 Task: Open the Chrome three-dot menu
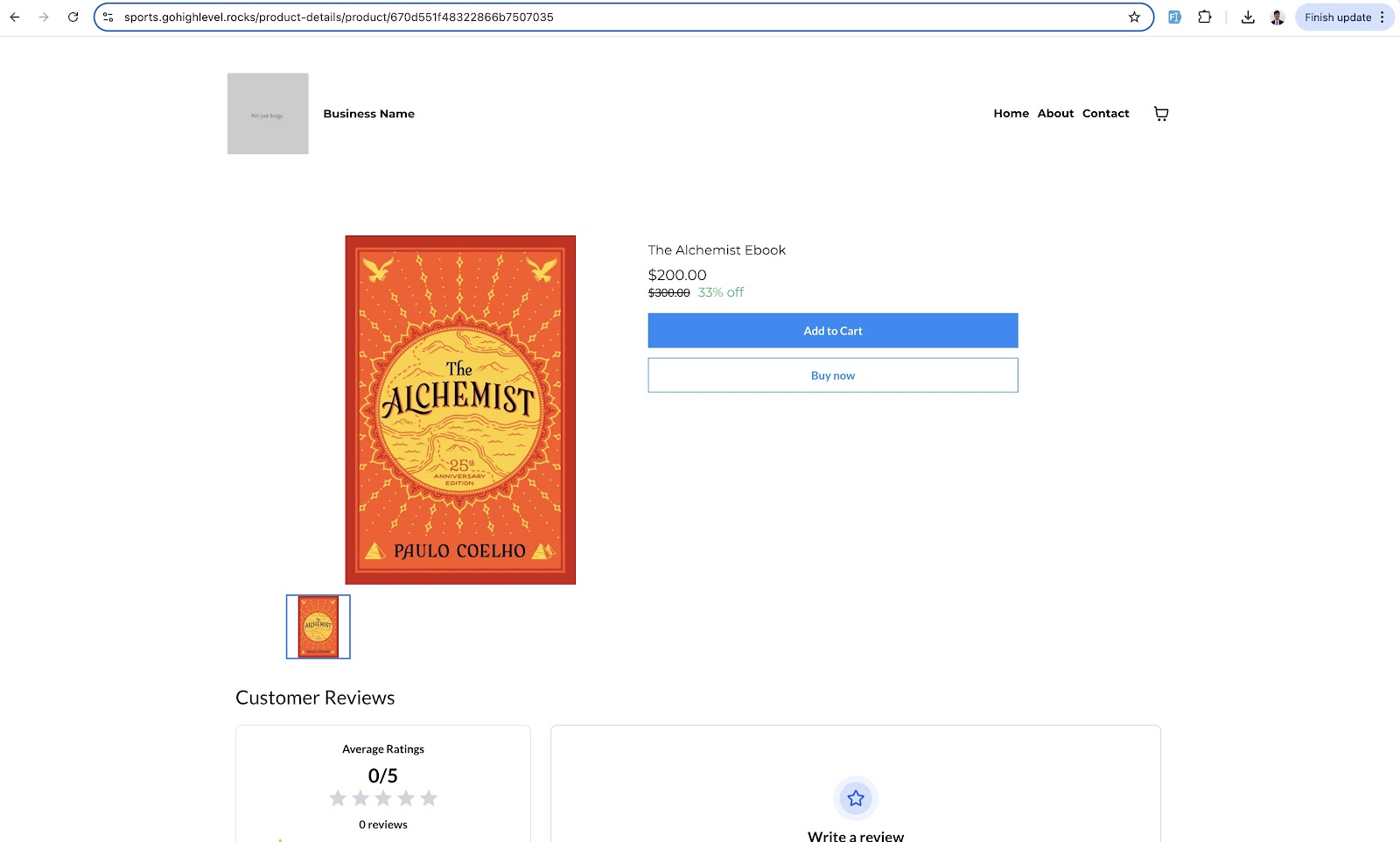click(x=1382, y=17)
